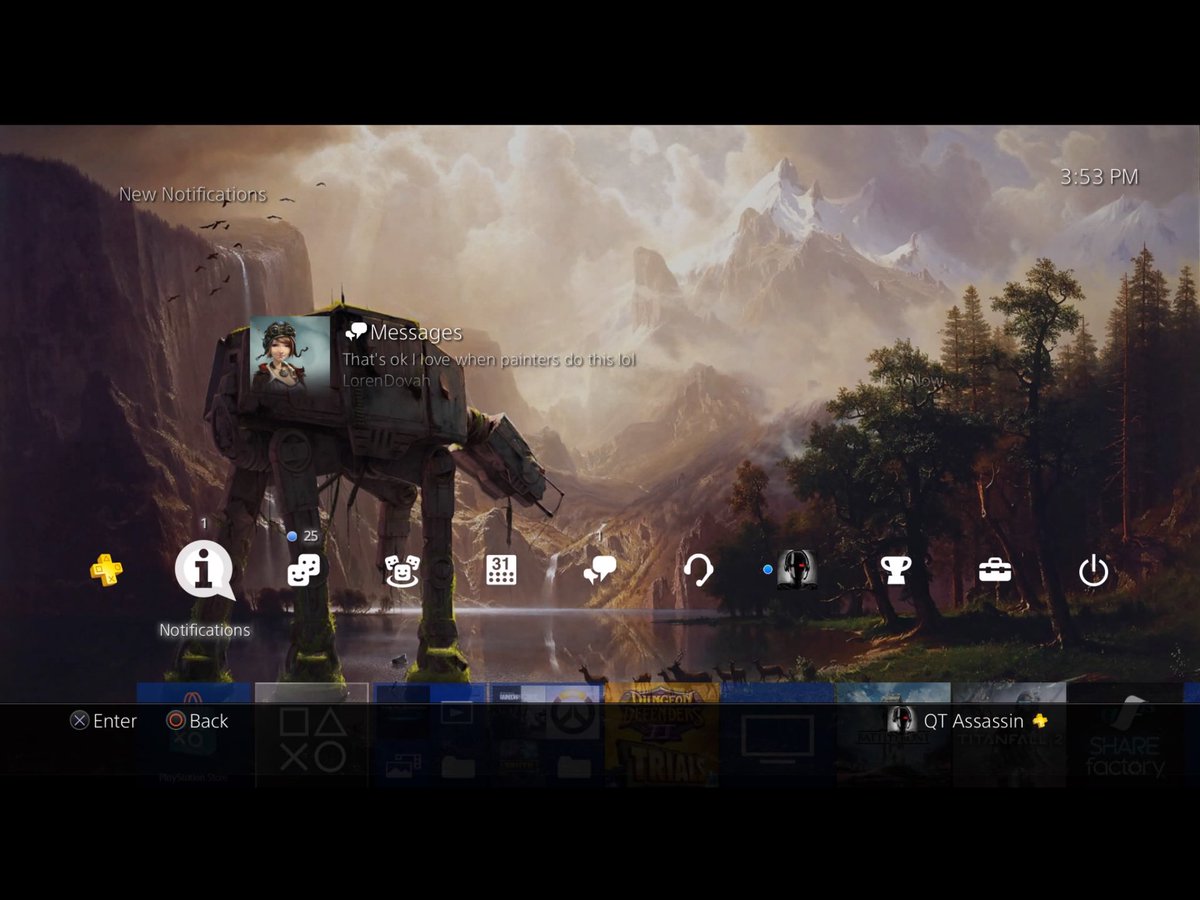Open the Trophies icon
This screenshot has width=1200, height=900.
point(895,570)
